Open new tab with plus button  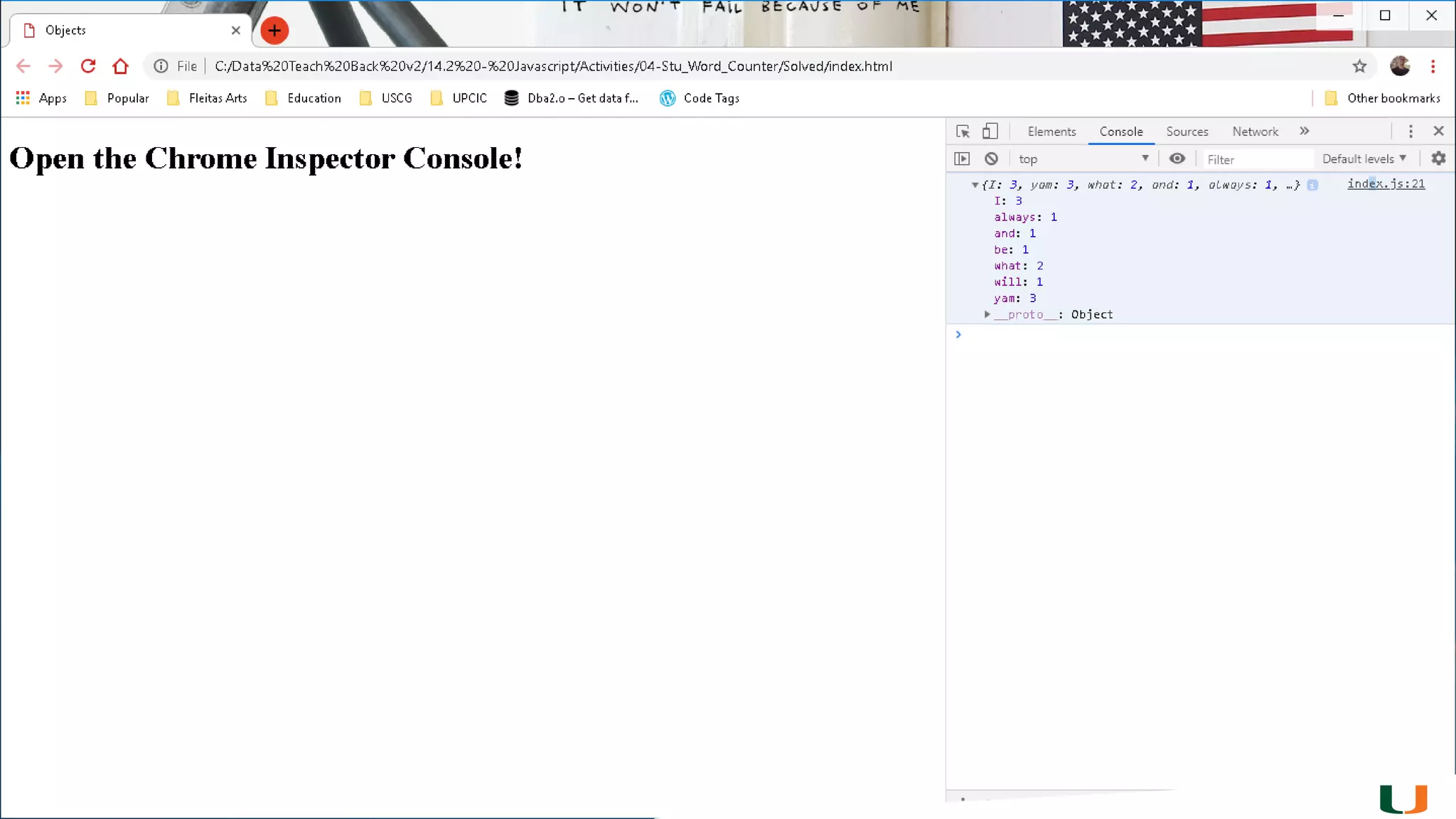[x=274, y=30]
